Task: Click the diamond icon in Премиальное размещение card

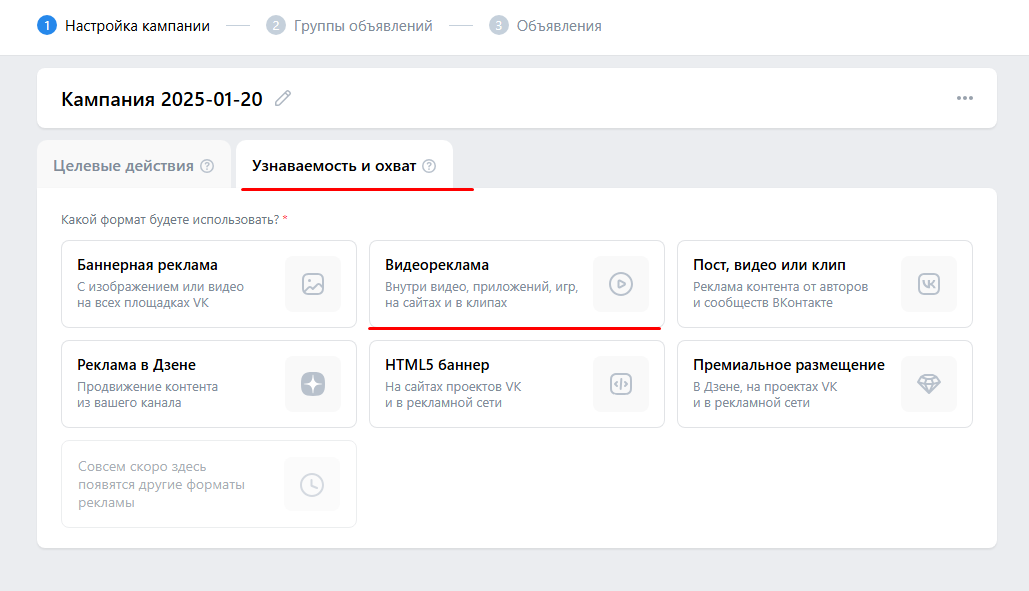Action: tap(929, 384)
